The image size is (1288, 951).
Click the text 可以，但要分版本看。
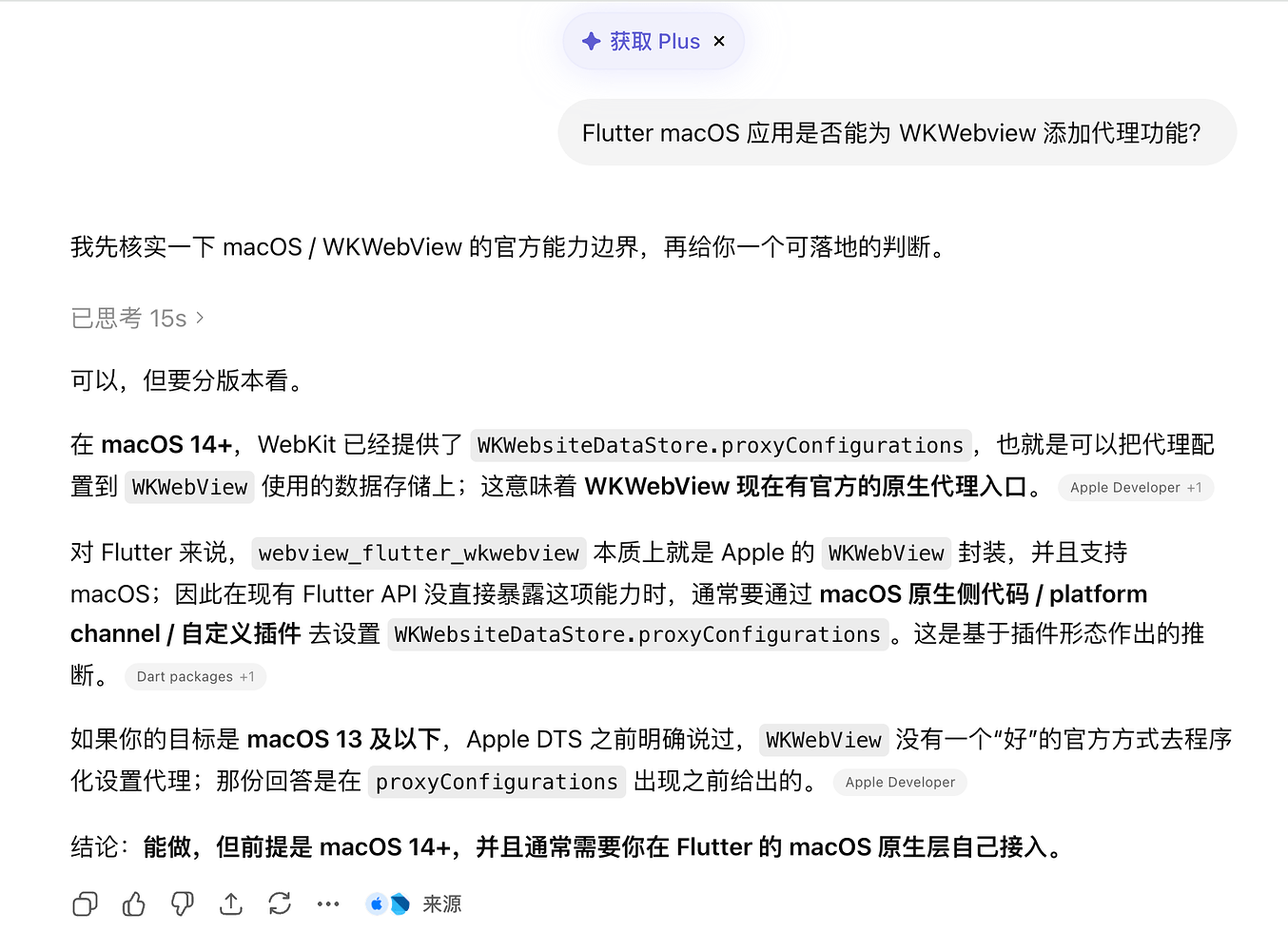(191, 380)
